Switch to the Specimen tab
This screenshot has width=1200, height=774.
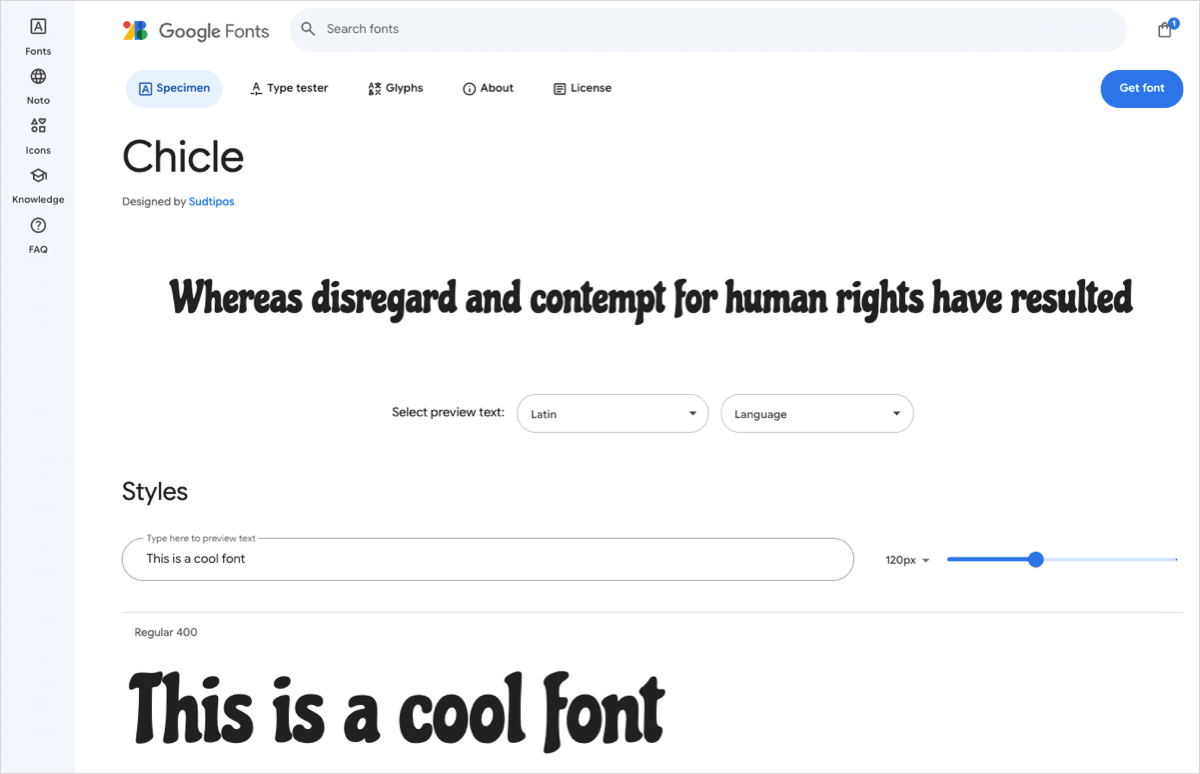click(174, 88)
